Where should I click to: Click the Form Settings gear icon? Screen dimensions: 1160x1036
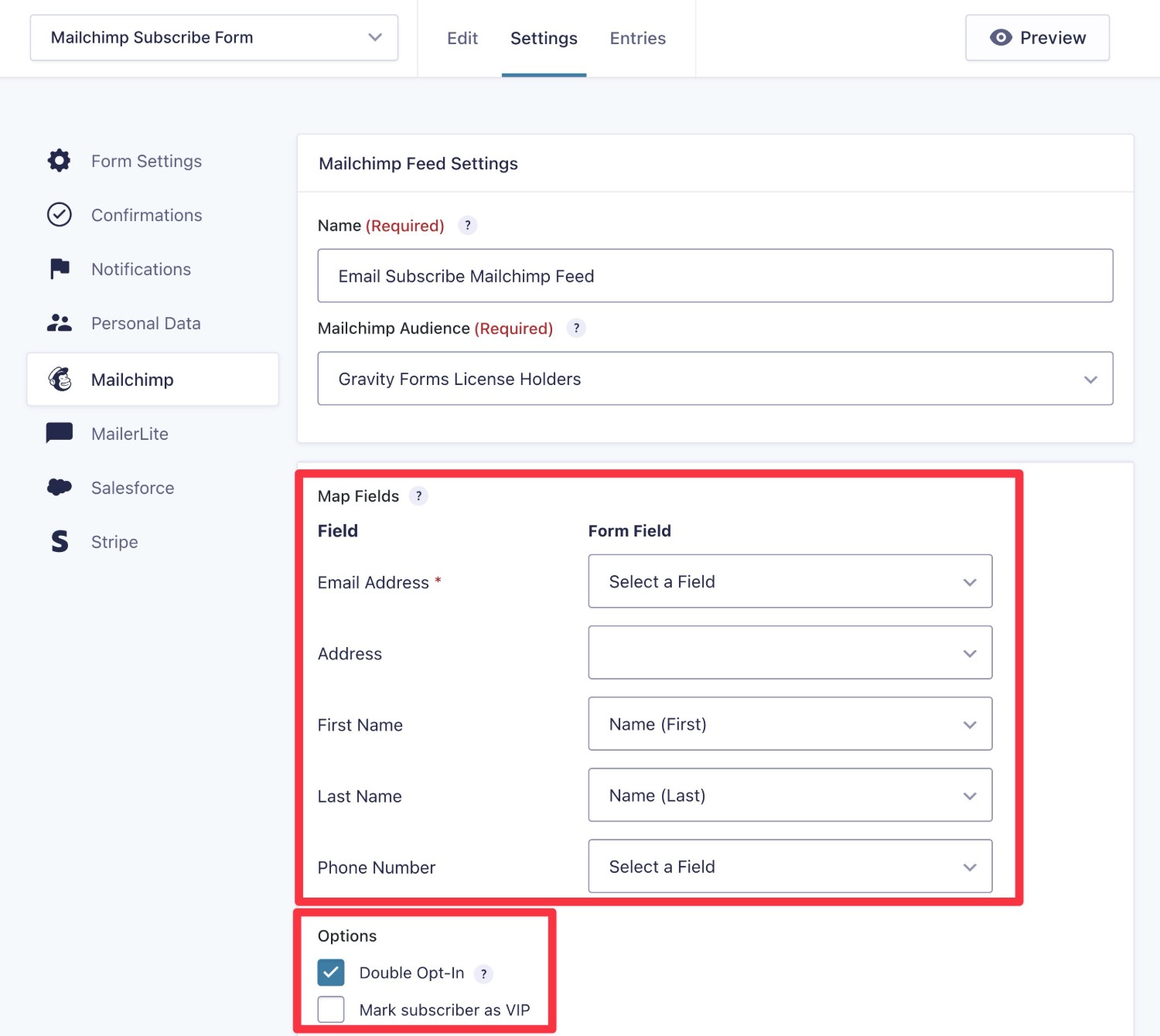click(59, 161)
